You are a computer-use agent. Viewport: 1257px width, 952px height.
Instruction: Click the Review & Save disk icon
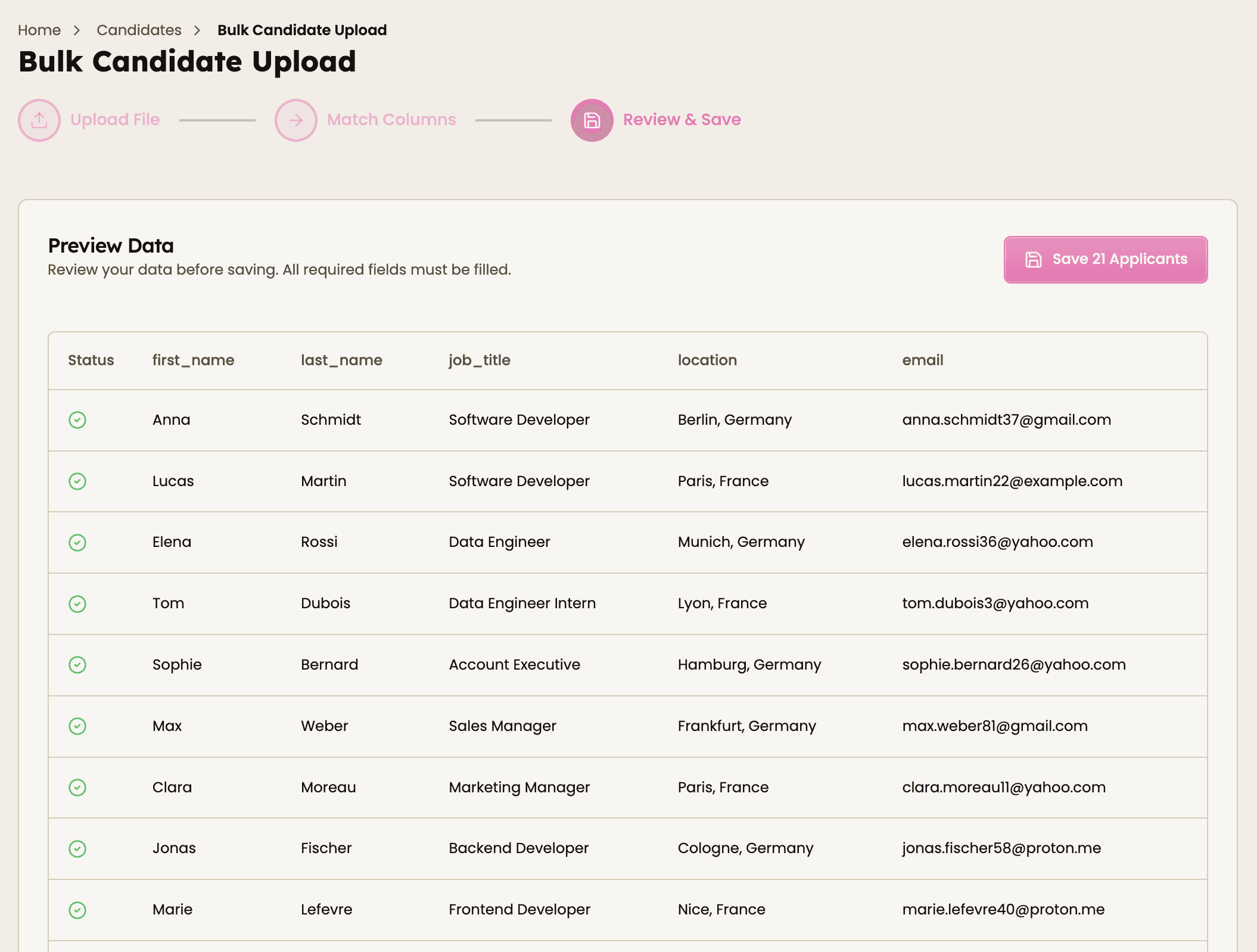[x=592, y=120]
